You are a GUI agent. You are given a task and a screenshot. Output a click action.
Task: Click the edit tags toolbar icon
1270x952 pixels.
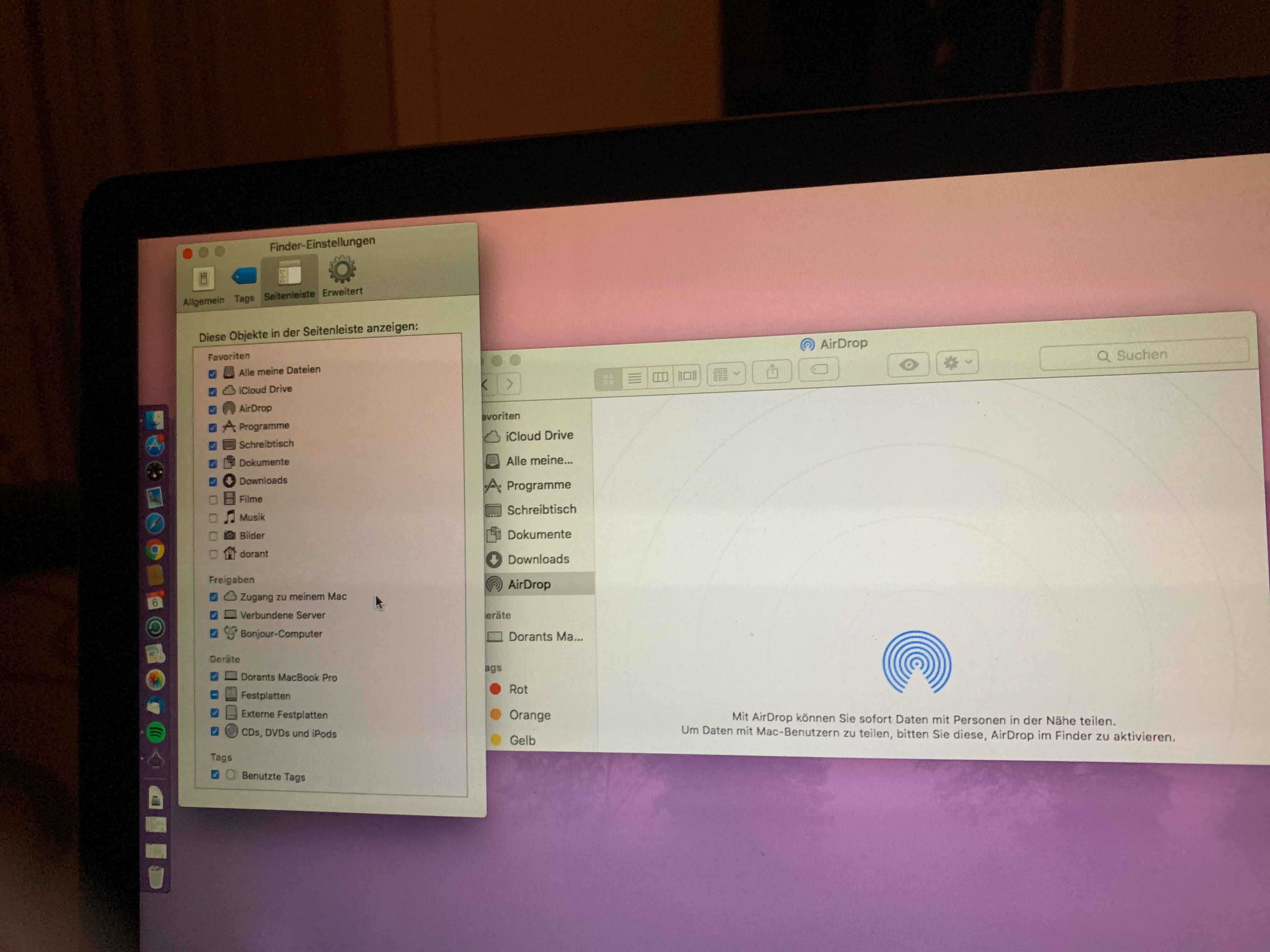[x=819, y=370]
